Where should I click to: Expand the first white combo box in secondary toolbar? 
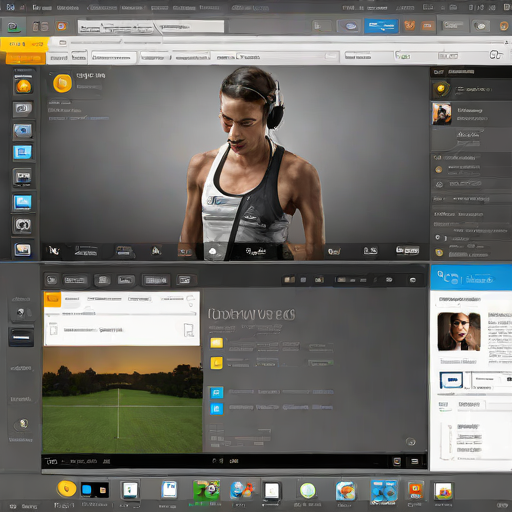pos(114,58)
